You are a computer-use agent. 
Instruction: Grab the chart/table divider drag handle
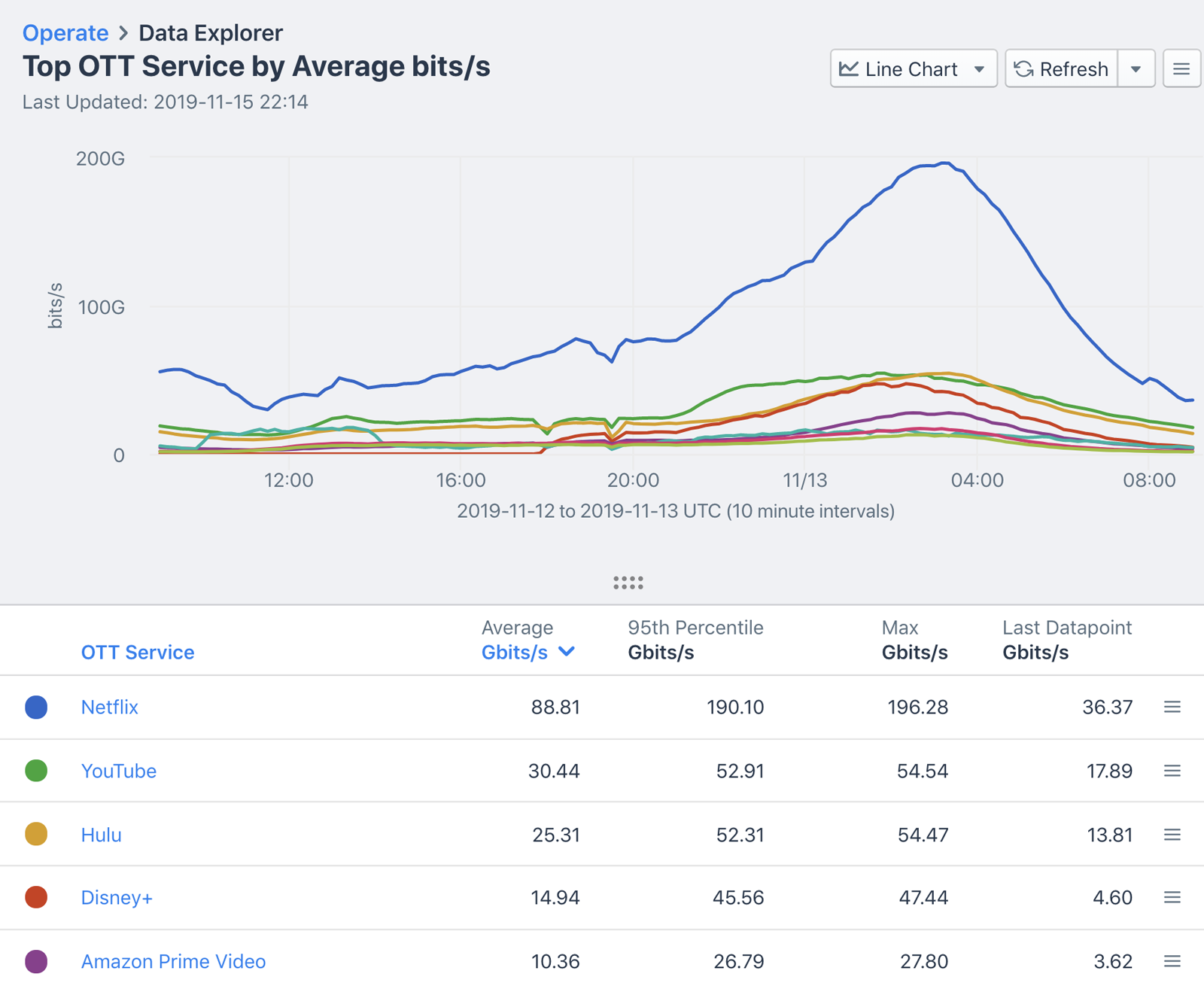[628, 583]
